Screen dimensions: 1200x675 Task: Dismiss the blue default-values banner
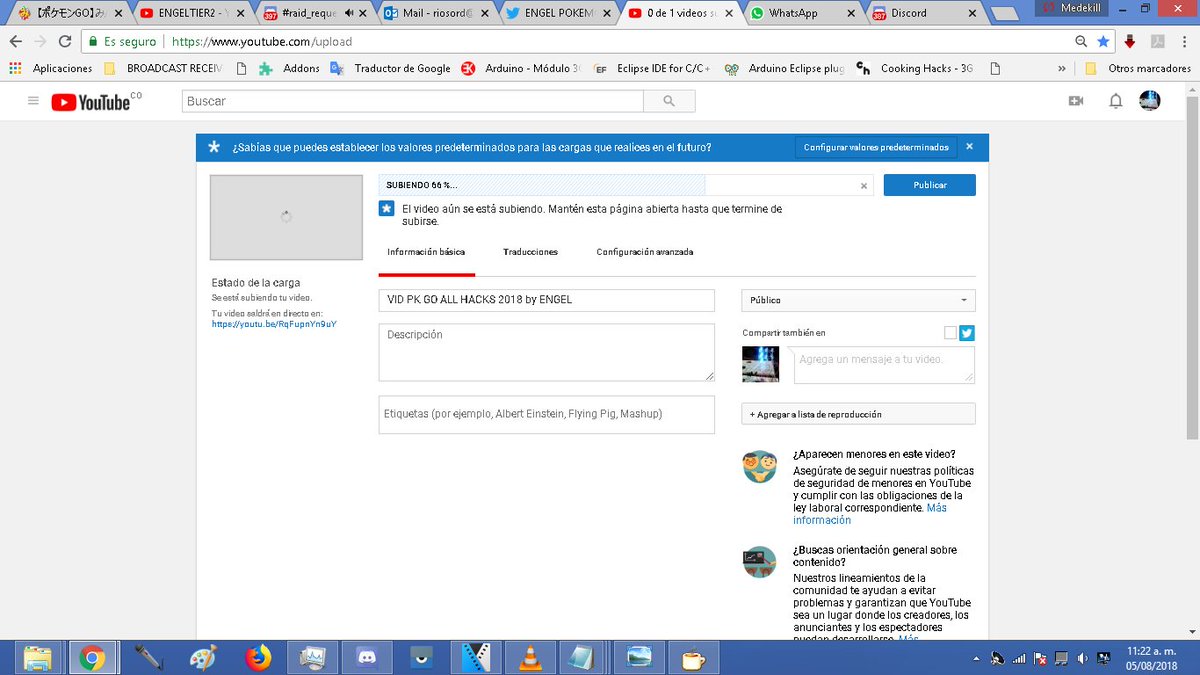[968, 147]
